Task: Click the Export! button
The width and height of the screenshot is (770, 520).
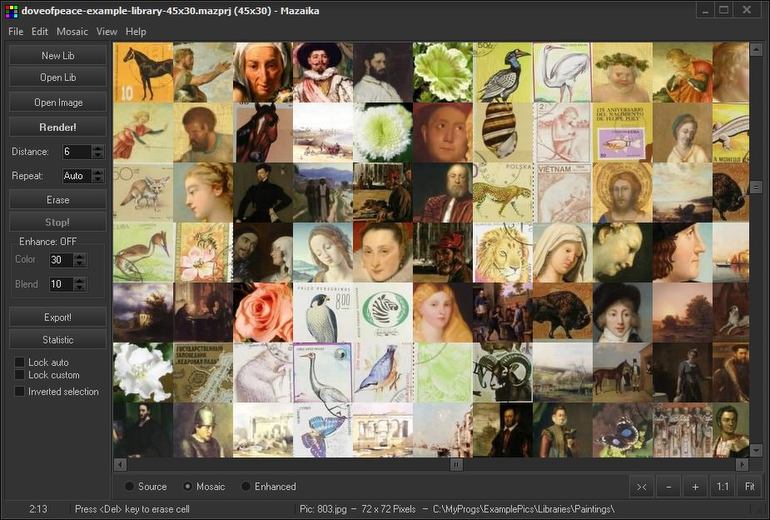Action: [58, 317]
